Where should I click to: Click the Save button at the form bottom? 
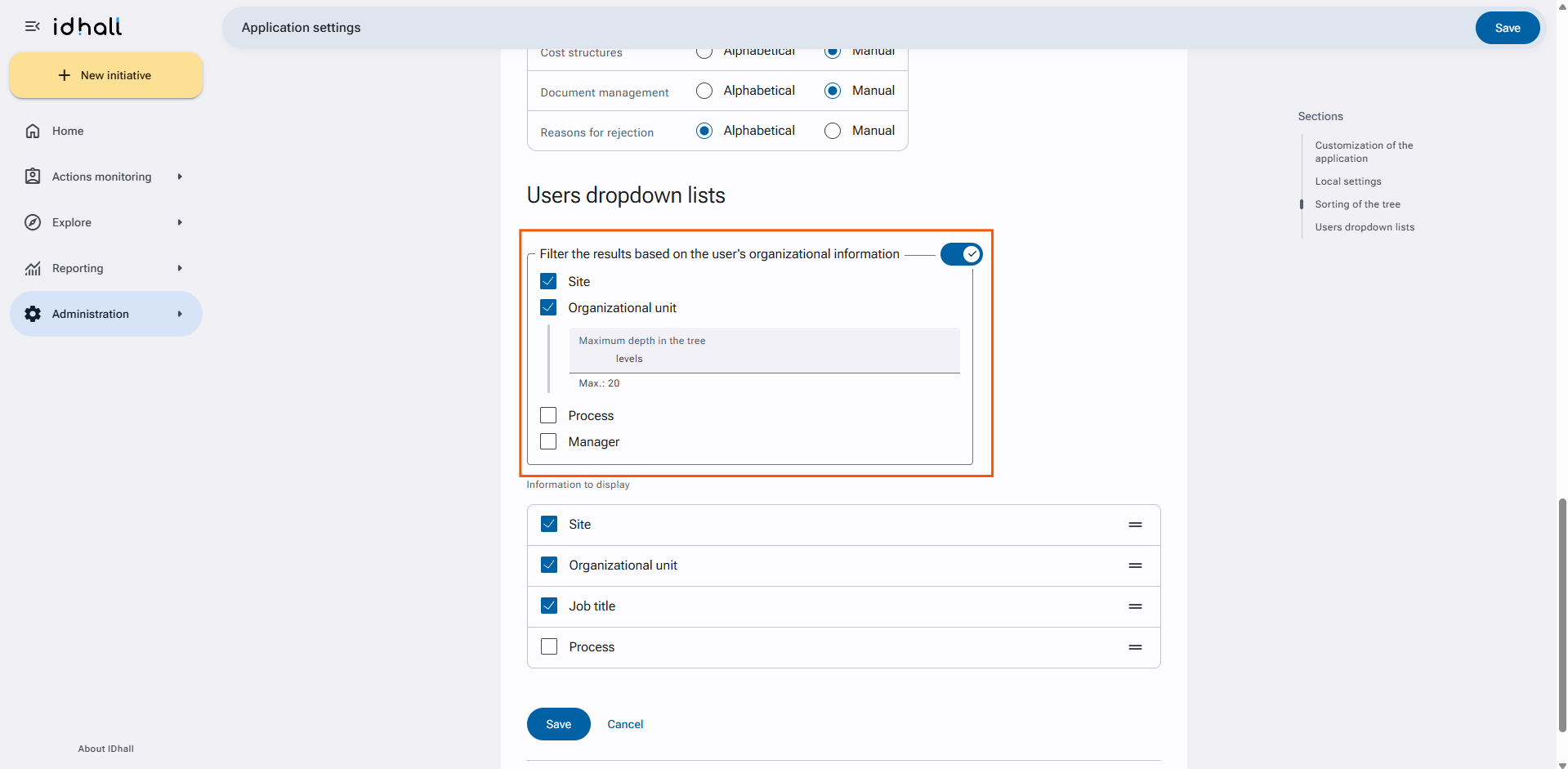559,724
